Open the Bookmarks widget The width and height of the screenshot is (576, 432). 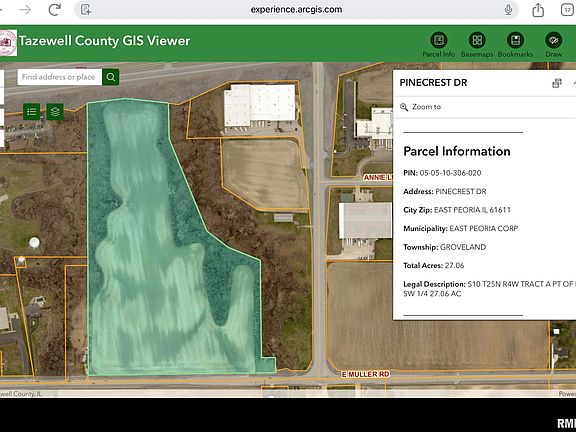515,45
